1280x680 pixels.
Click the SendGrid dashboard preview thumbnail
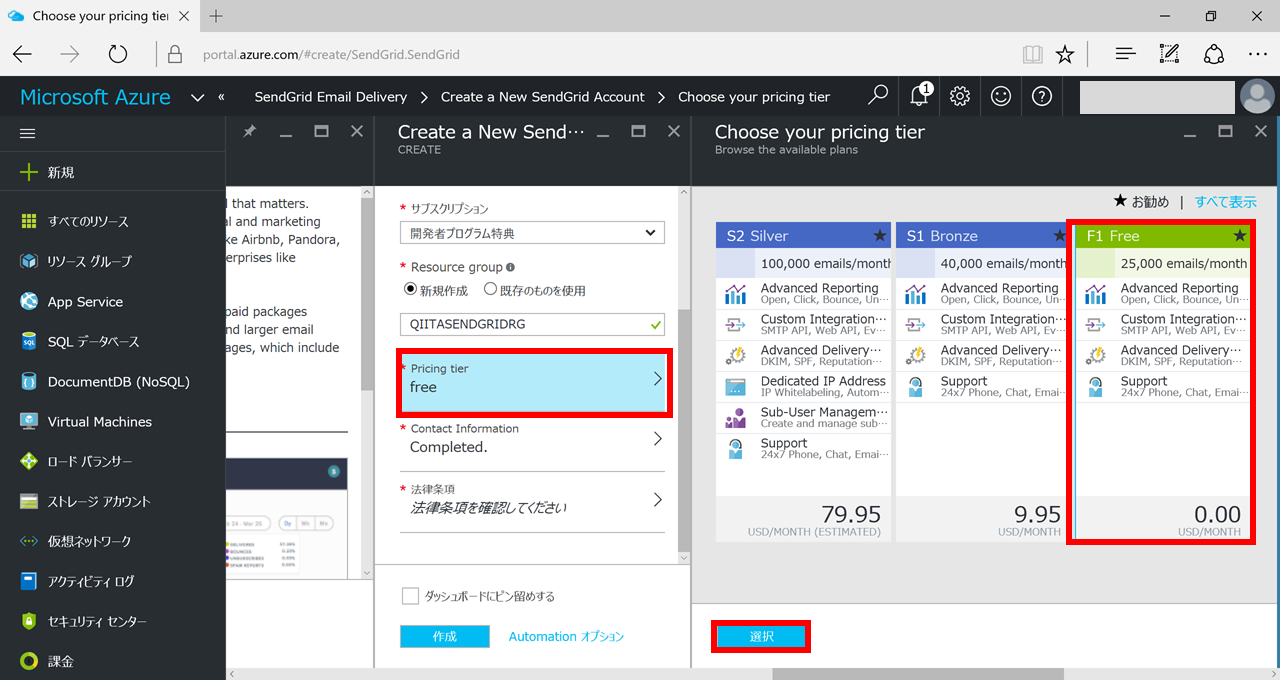pyautogui.click(x=288, y=518)
